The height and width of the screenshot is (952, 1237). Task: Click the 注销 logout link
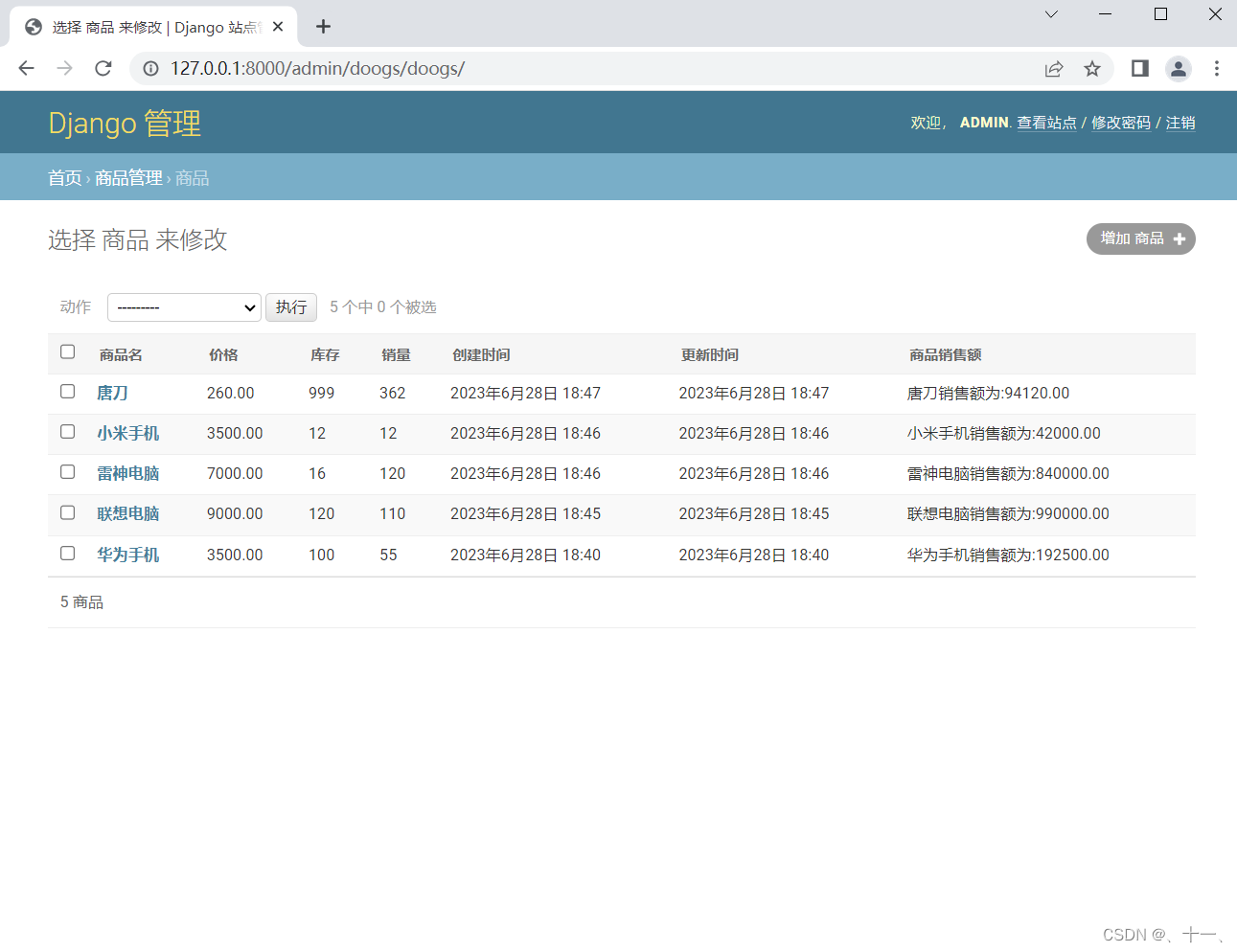1180,123
